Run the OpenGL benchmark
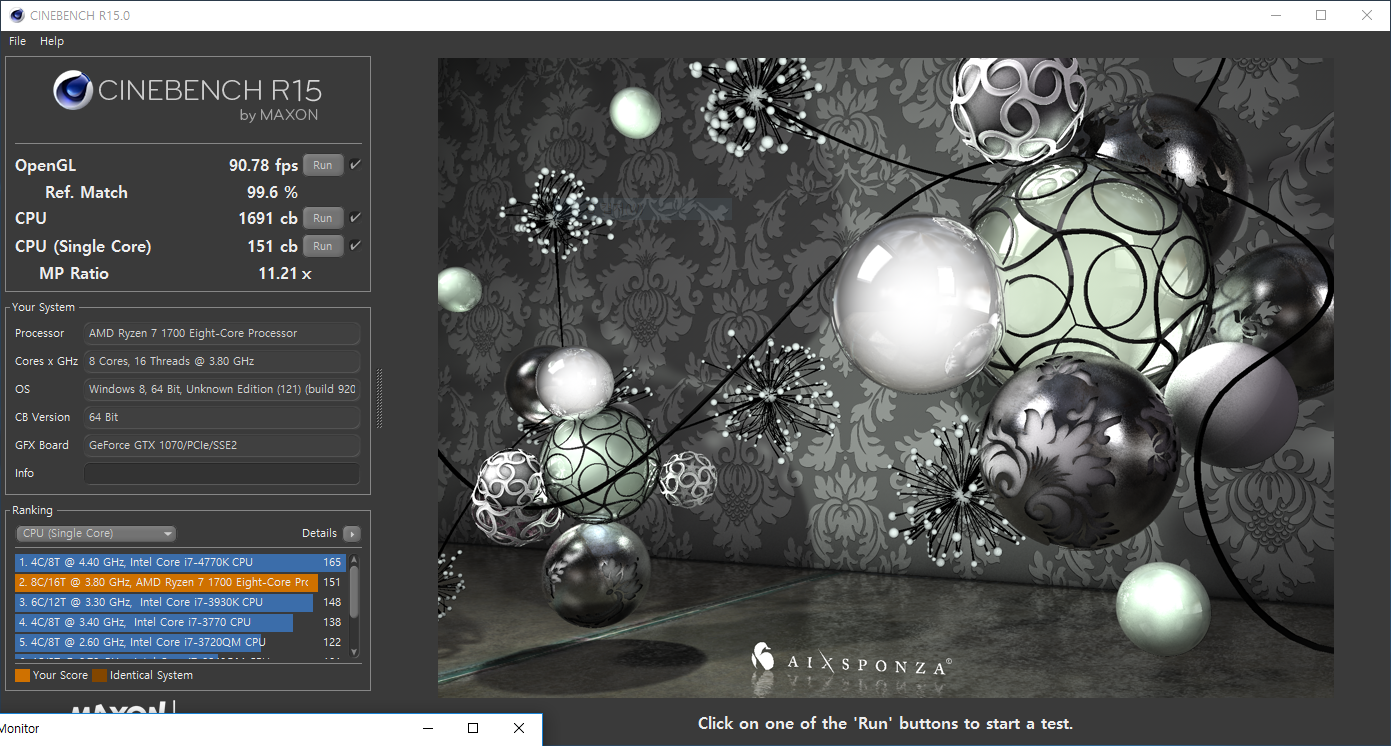 pyautogui.click(x=323, y=166)
